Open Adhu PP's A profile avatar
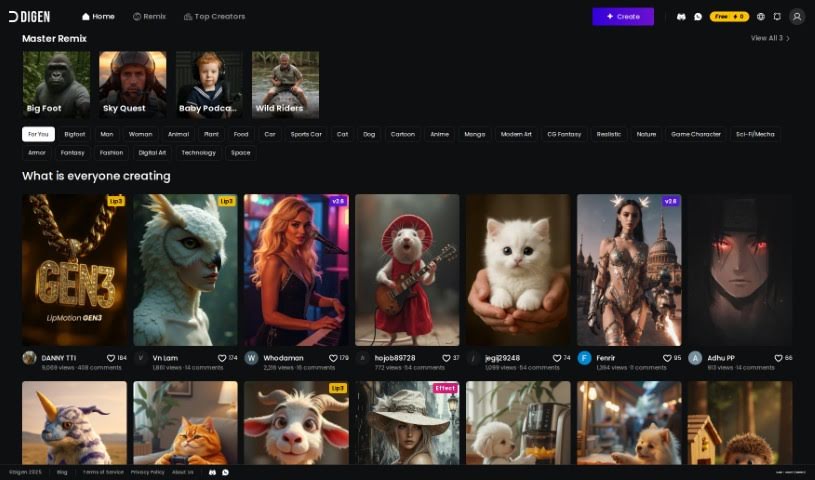 point(695,358)
